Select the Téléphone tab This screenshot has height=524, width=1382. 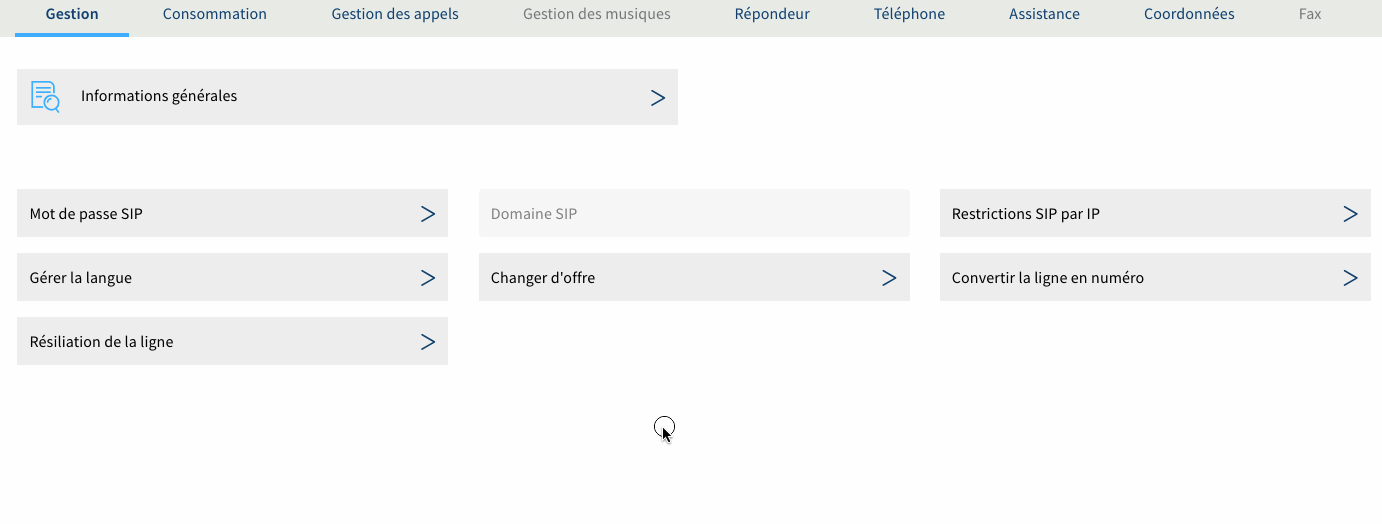click(x=909, y=14)
